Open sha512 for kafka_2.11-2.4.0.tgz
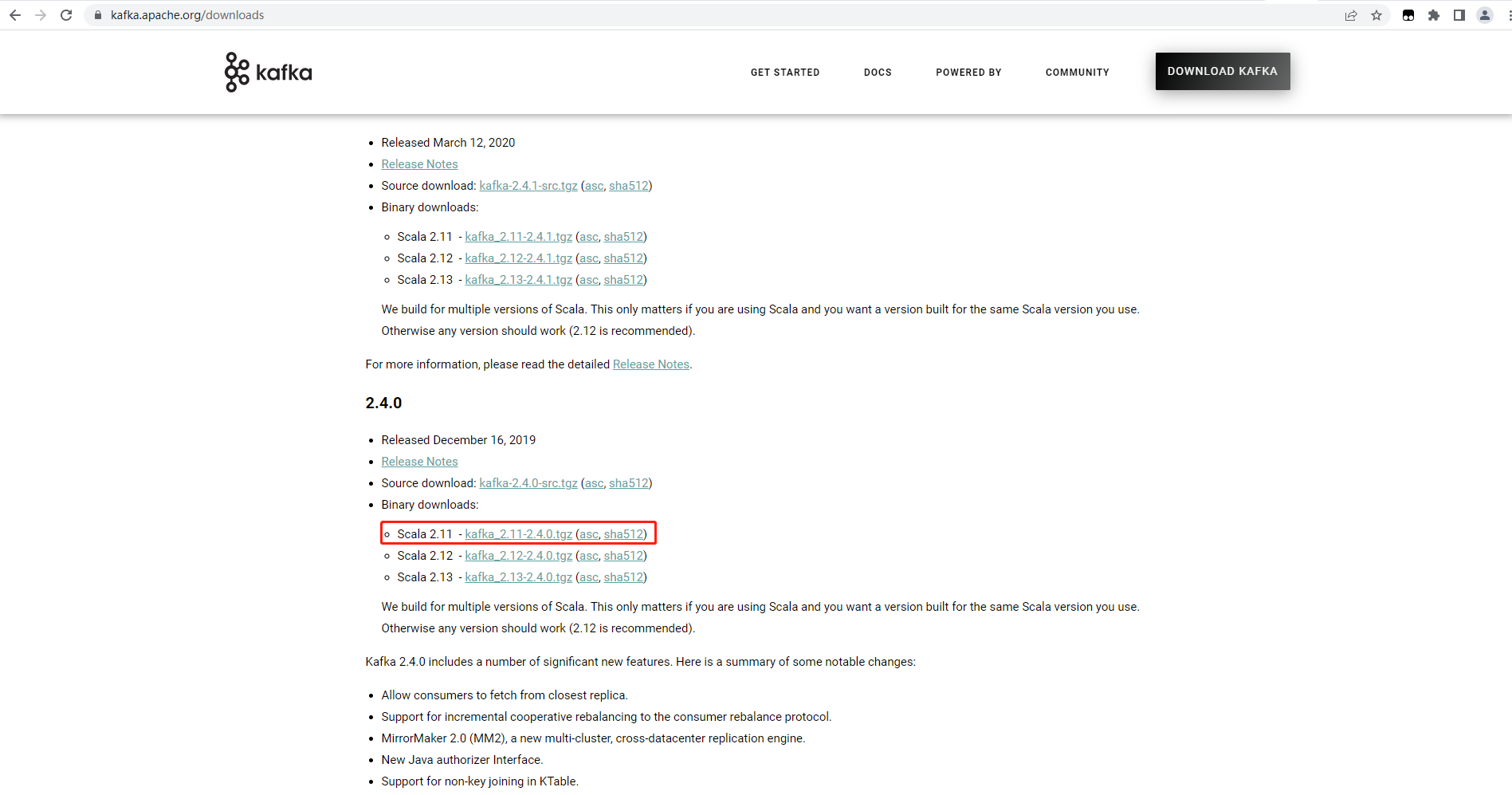Screen dimensions: 1512x795 click(x=623, y=534)
